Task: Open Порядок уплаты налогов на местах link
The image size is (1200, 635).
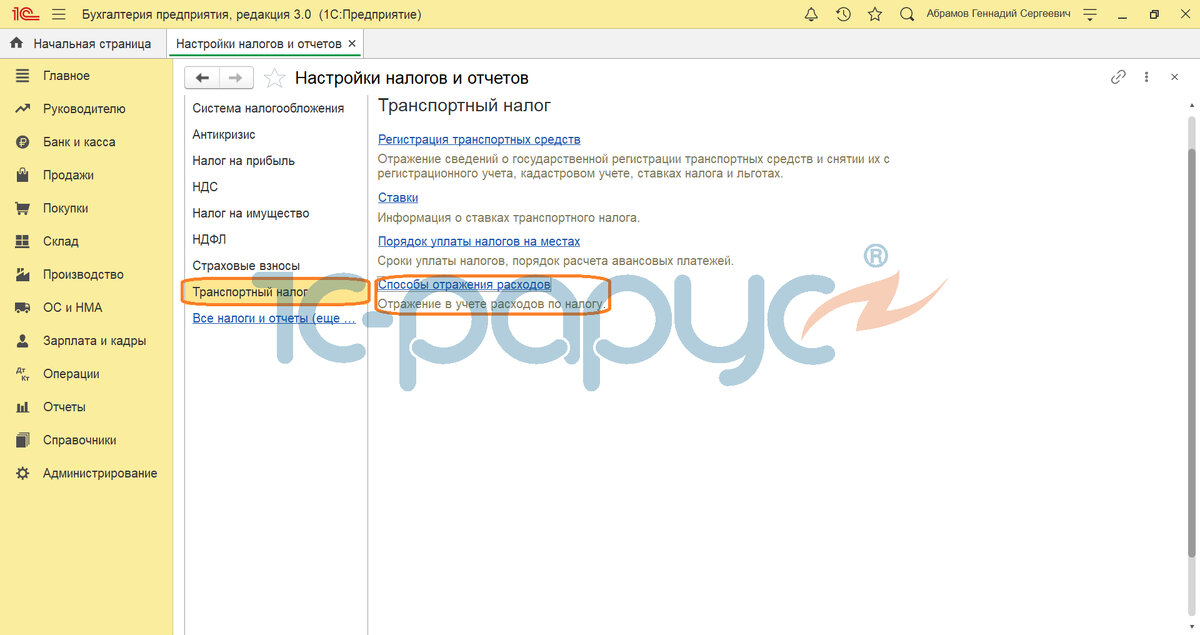Action: (479, 241)
